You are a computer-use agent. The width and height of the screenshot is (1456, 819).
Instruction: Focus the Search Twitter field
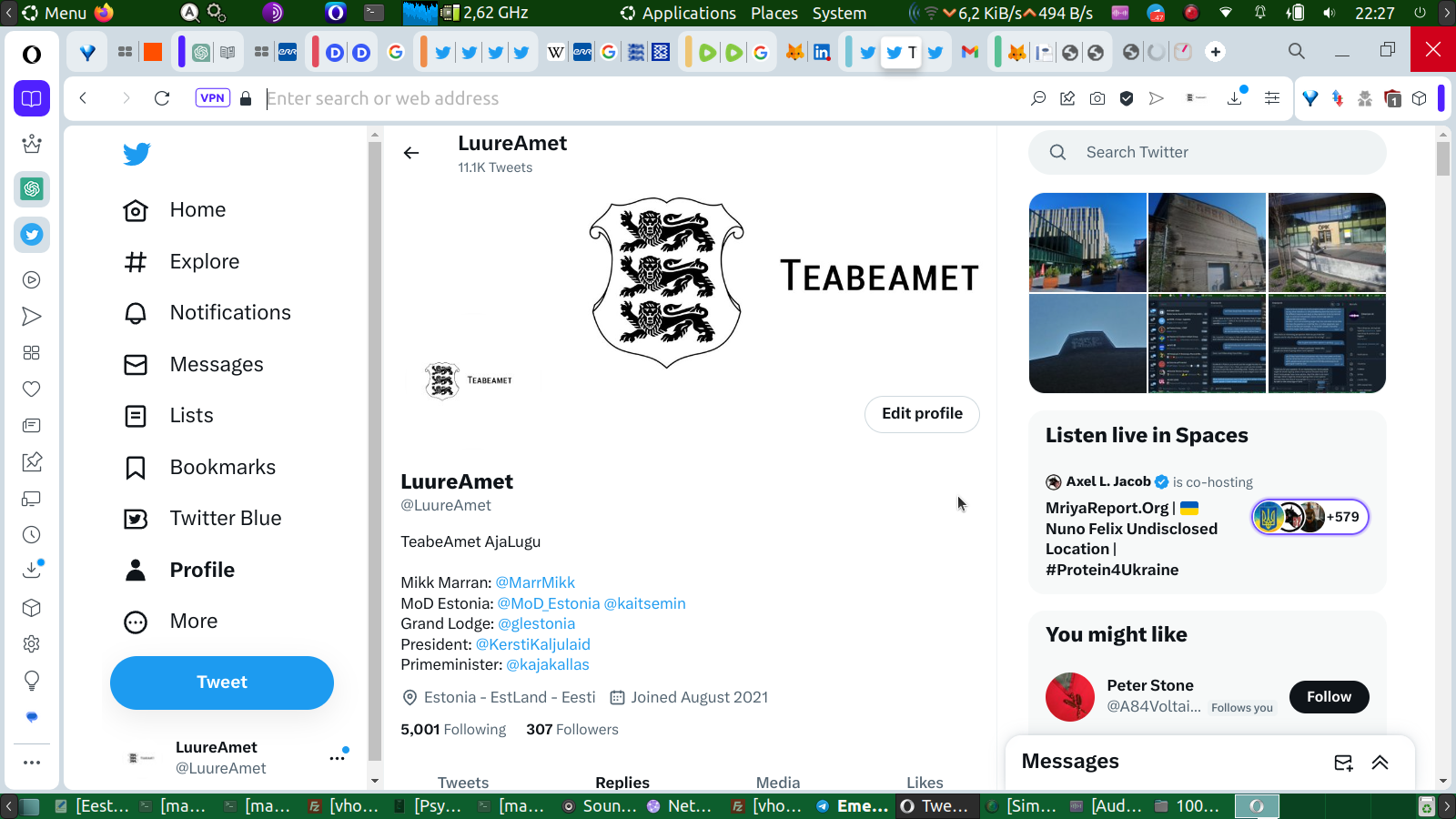point(1208,153)
